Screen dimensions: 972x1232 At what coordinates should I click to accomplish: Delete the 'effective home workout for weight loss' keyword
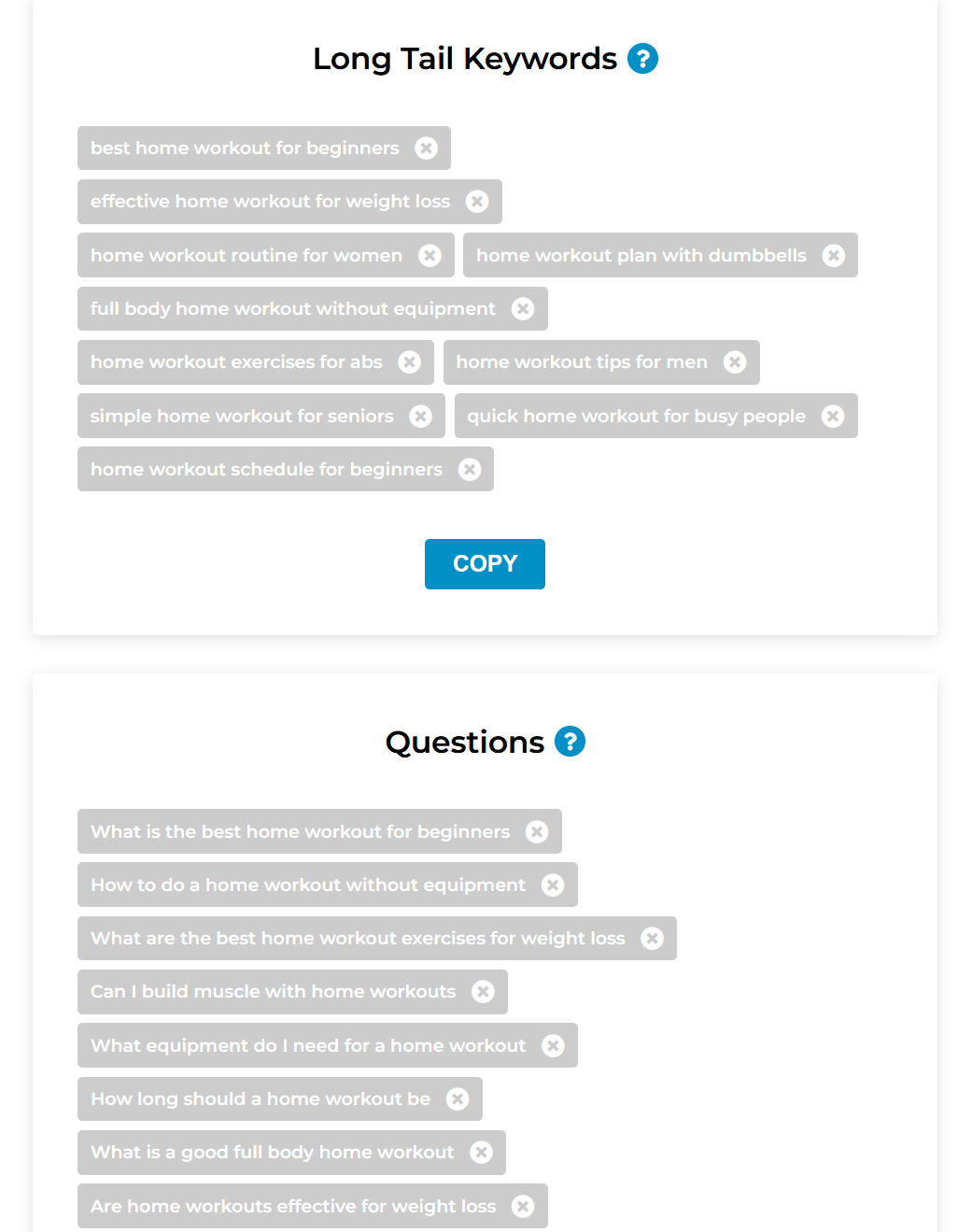478,202
